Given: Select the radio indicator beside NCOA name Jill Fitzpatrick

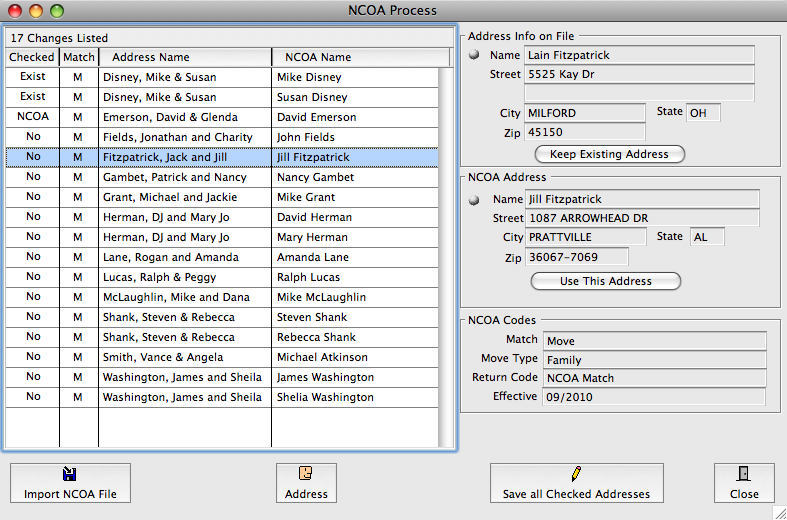Looking at the screenshot, I should (x=474, y=199).
